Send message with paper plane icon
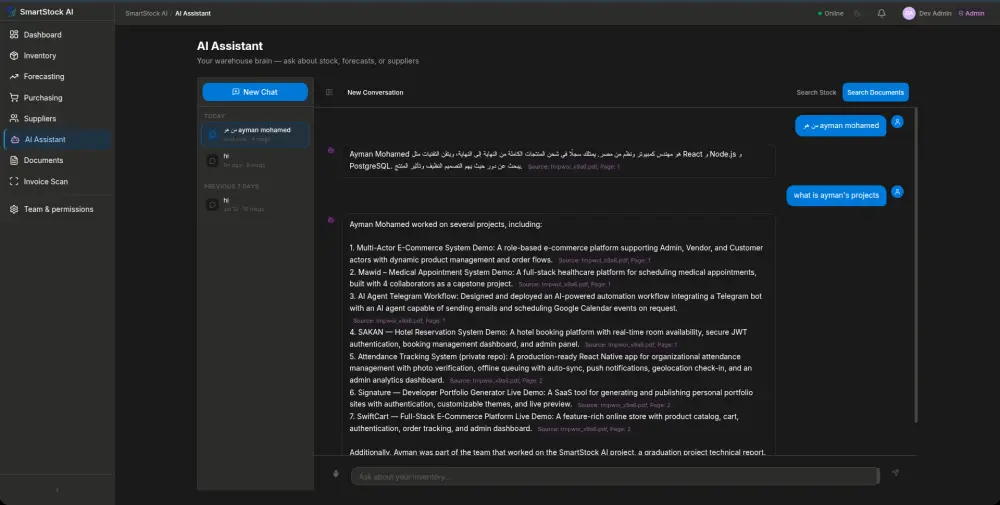Image resolution: width=1000 pixels, height=505 pixels. tap(895, 473)
